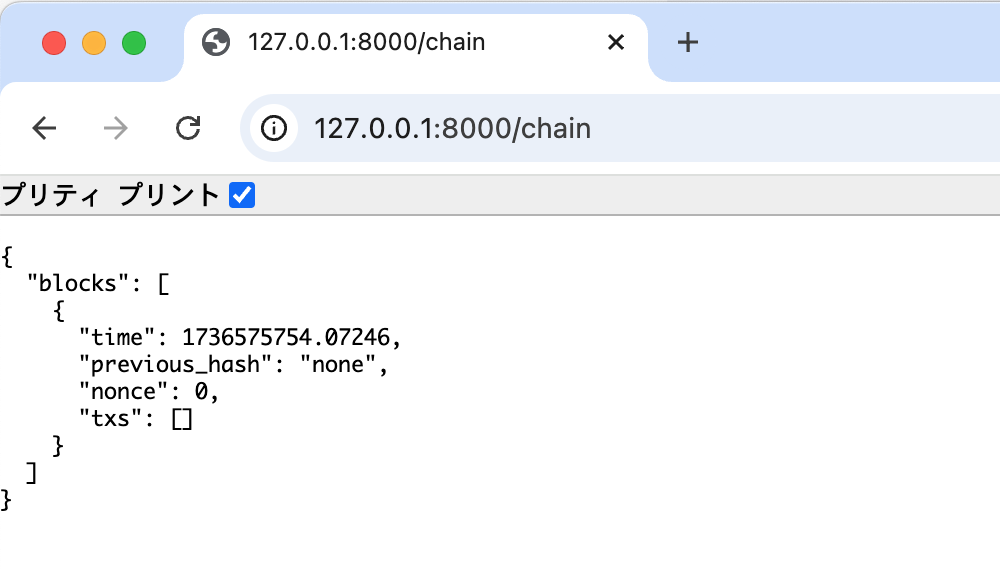Uncheck the プリティ プリント checkbox
Image resolution: width=1000 pixels, height=570 pixels.
click(x=242, y=195)
